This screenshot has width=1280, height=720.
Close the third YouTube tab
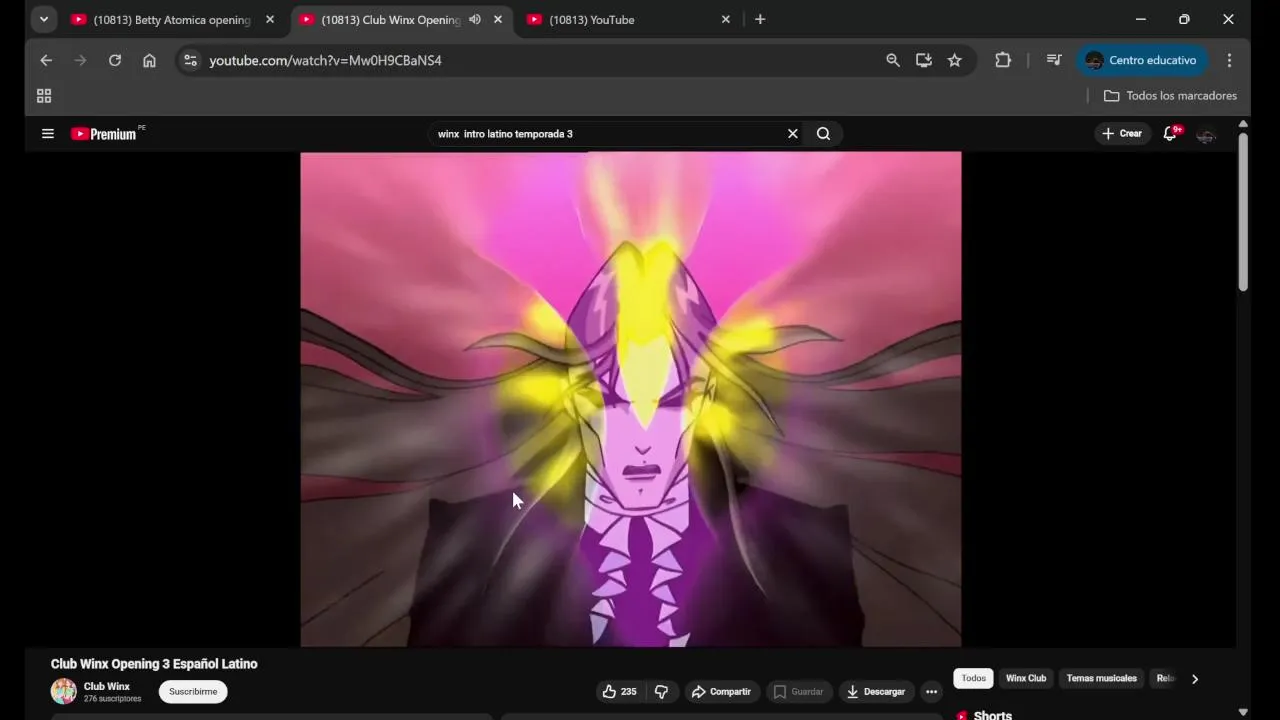[726, 19]
